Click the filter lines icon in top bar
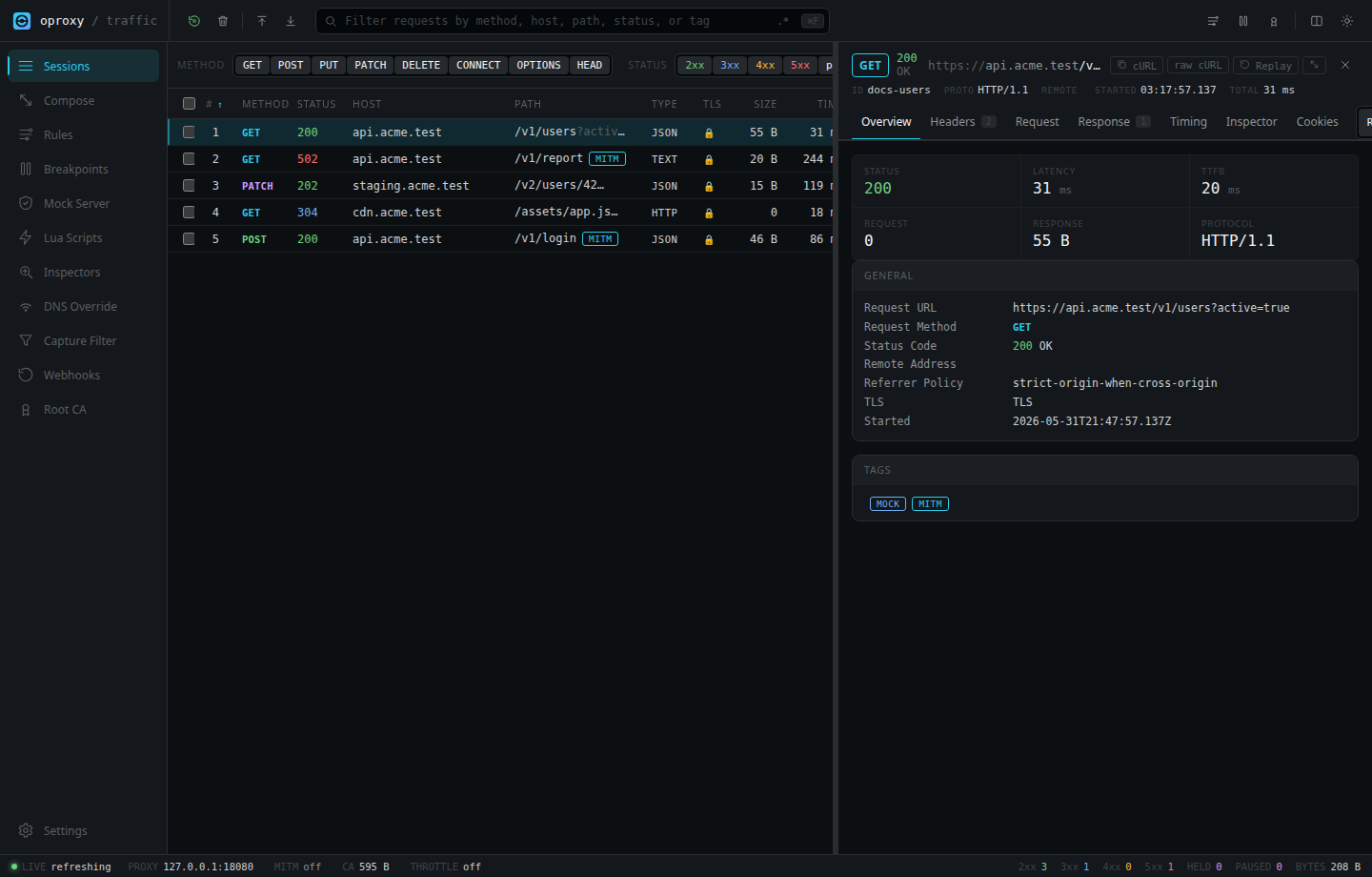 (1213, 21)
